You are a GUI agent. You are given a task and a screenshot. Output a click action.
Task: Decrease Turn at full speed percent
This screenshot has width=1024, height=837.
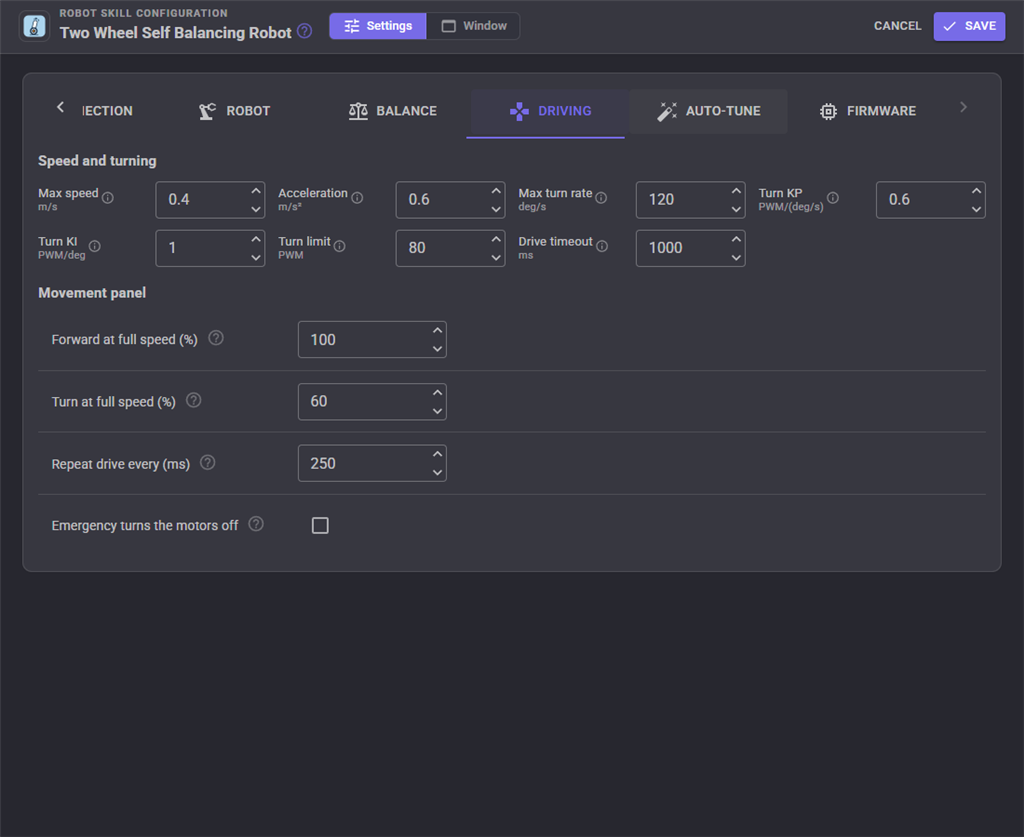tap(438, 411)
